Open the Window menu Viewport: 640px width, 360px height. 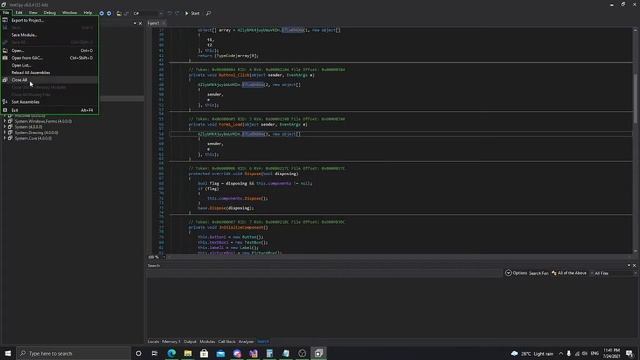69,13
